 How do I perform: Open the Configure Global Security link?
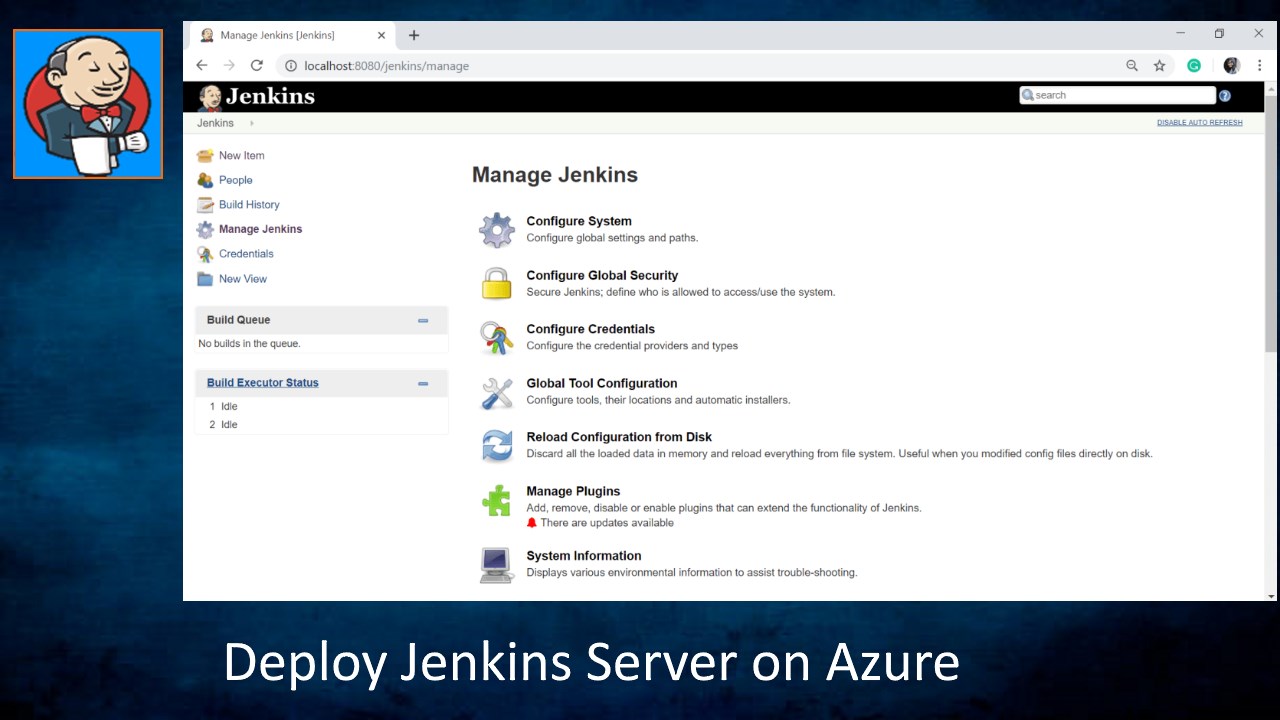click(x=602, y=275)
